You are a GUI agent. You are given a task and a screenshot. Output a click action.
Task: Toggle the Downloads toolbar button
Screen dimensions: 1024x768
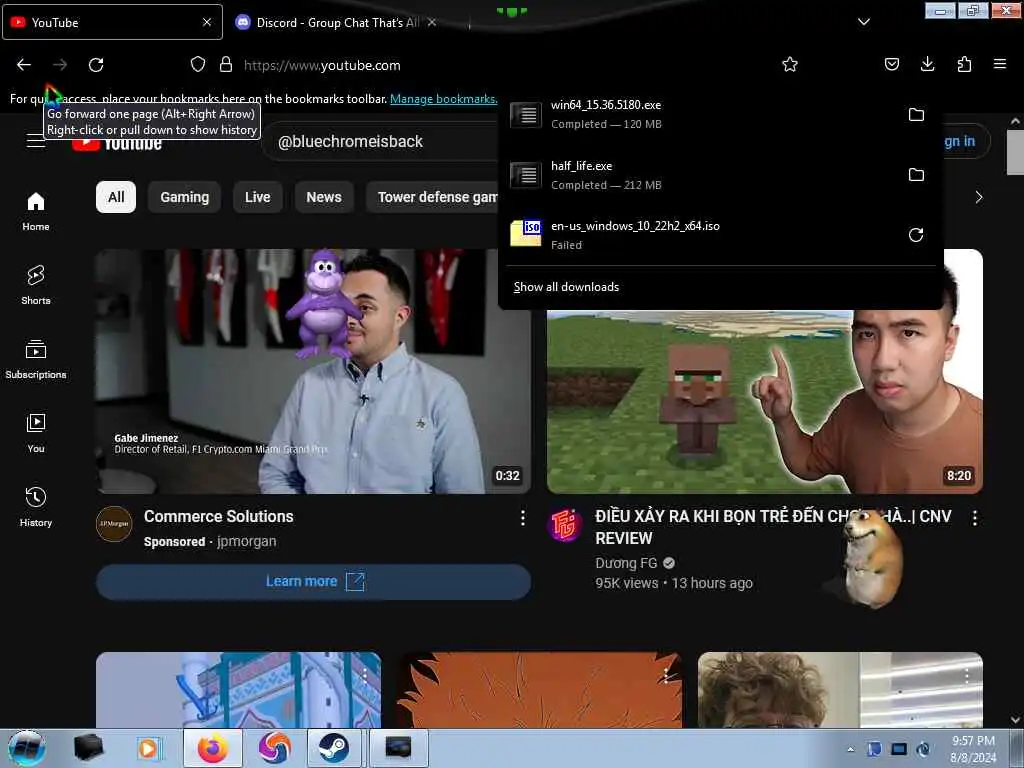click(x=927, y=64)
